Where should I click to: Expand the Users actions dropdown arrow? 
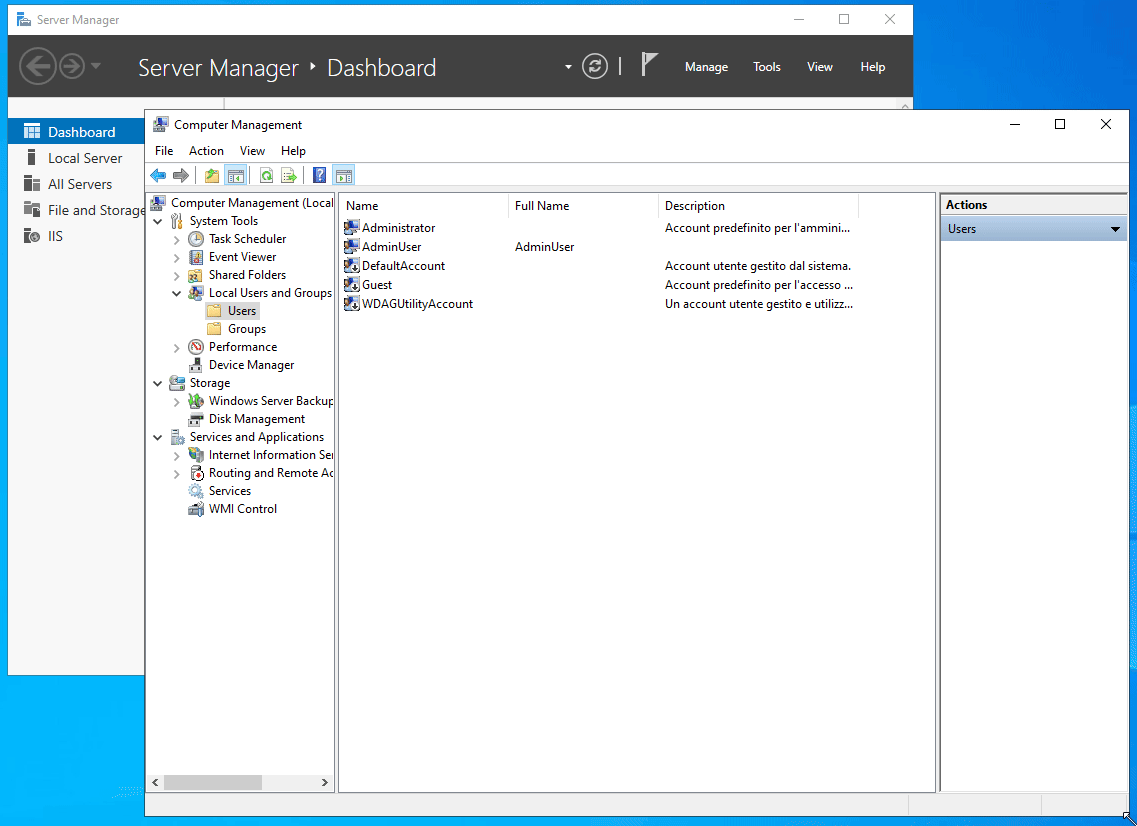tap(1115, 229)
